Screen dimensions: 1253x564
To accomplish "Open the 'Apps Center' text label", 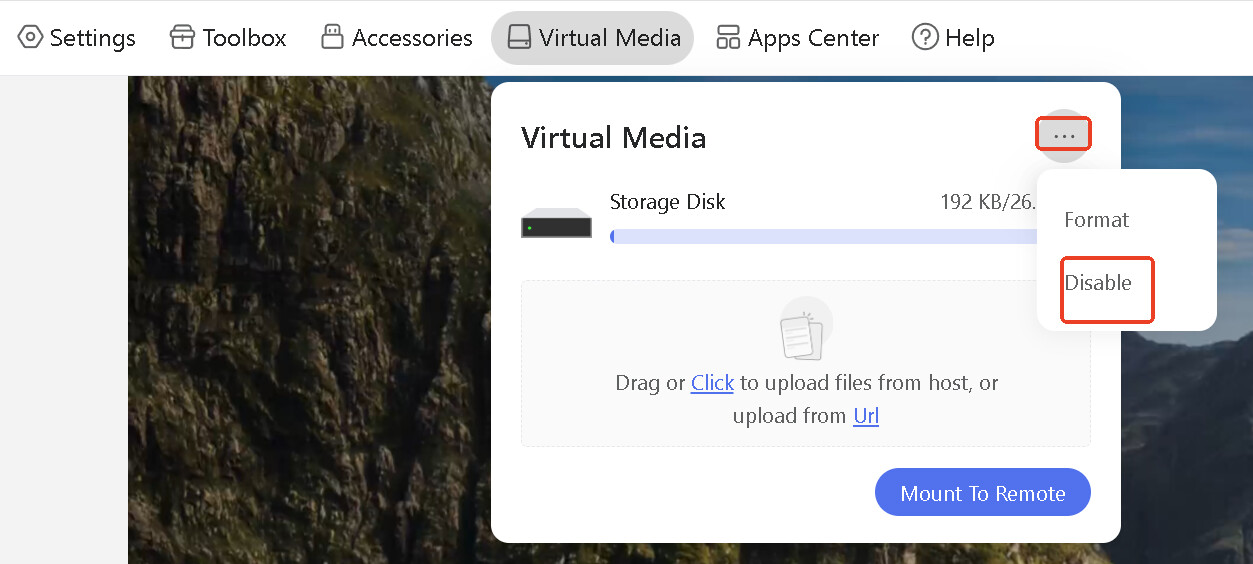I will [813, 38].
